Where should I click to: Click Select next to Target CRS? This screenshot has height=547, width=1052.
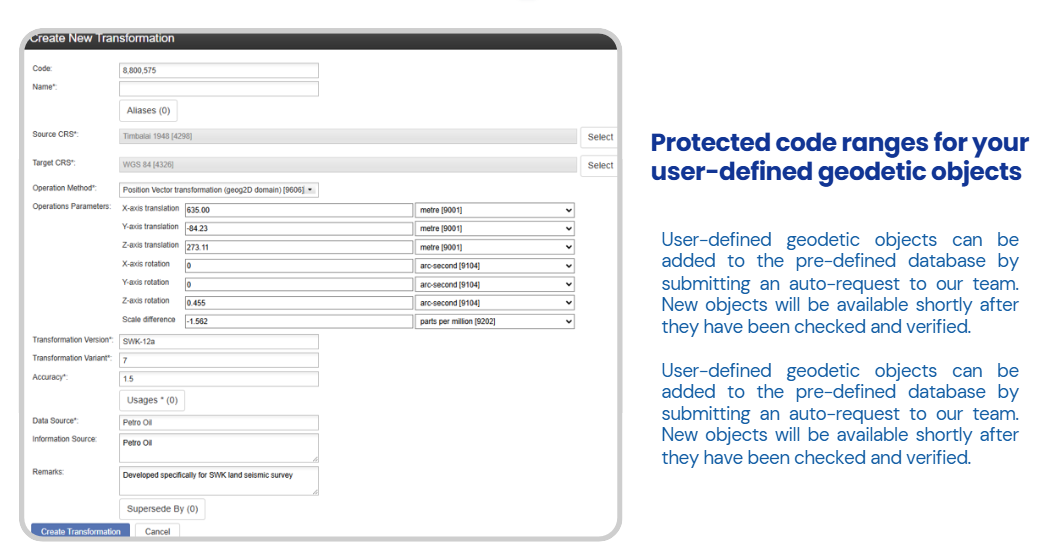pyautogui.click(x=599, y=165)
